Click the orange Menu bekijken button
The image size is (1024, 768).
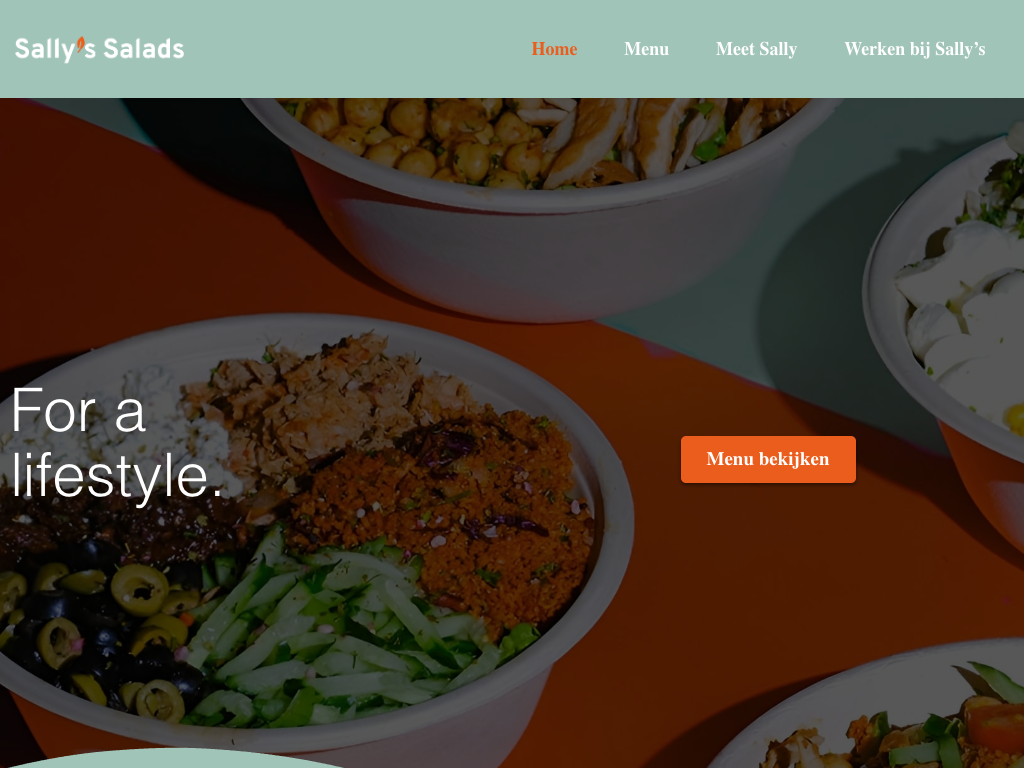pos(768,459)
